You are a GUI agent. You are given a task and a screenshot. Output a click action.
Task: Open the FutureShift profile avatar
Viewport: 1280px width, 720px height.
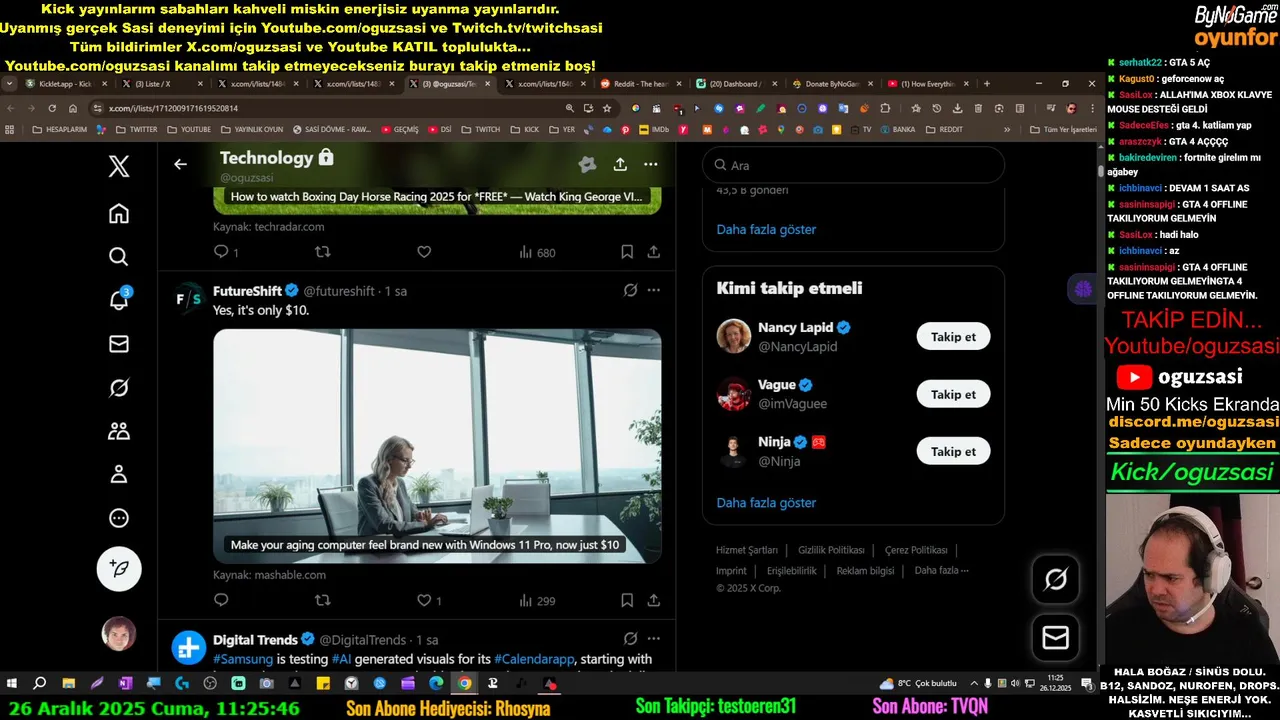click(x=189, y=298)
